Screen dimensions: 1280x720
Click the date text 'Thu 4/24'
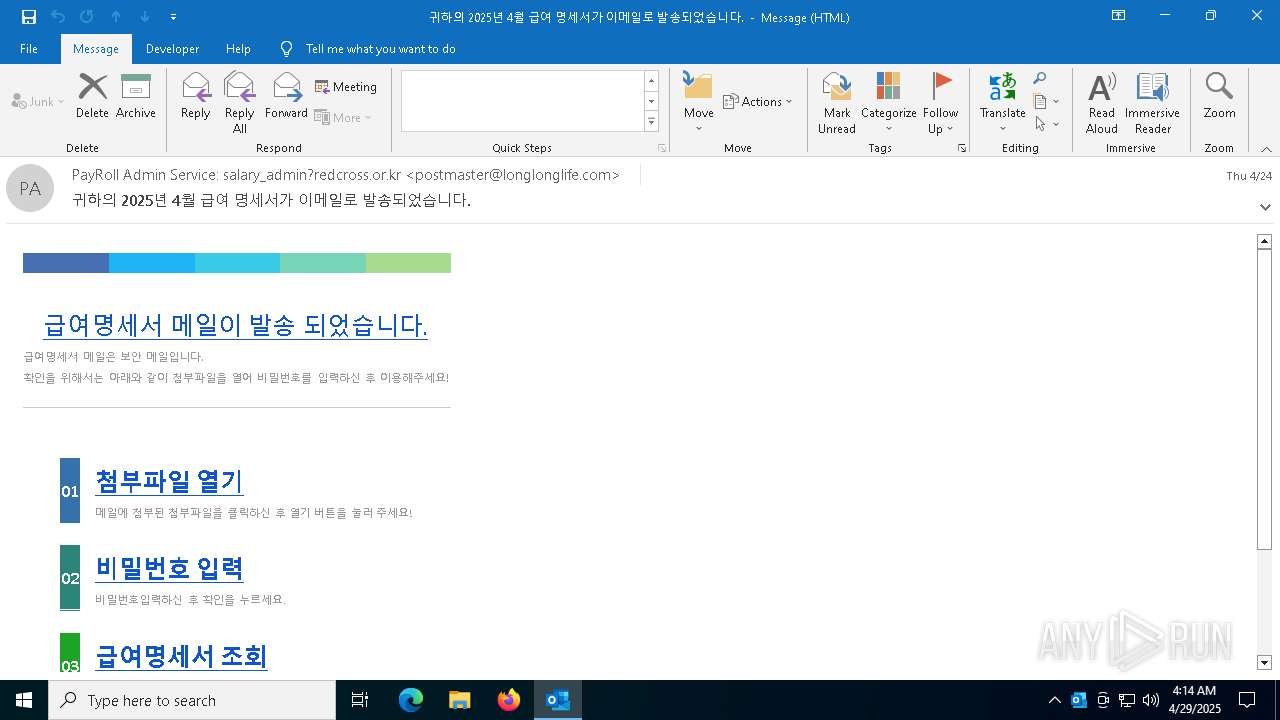tap(1249, 176)
